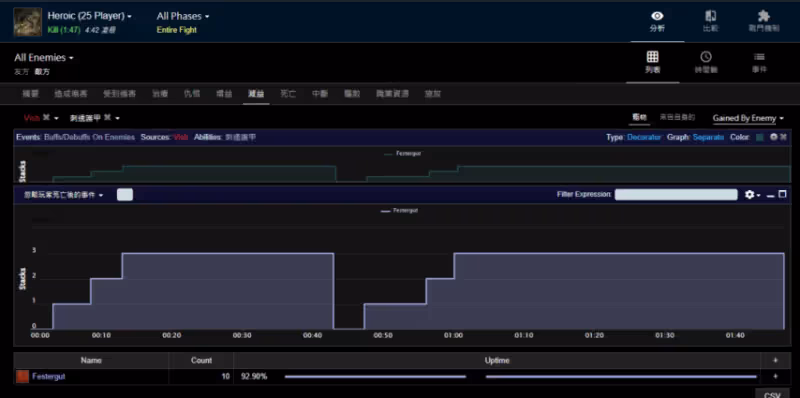Open the Heroic (25 Player) difficulty dropdown

(90, 16)
